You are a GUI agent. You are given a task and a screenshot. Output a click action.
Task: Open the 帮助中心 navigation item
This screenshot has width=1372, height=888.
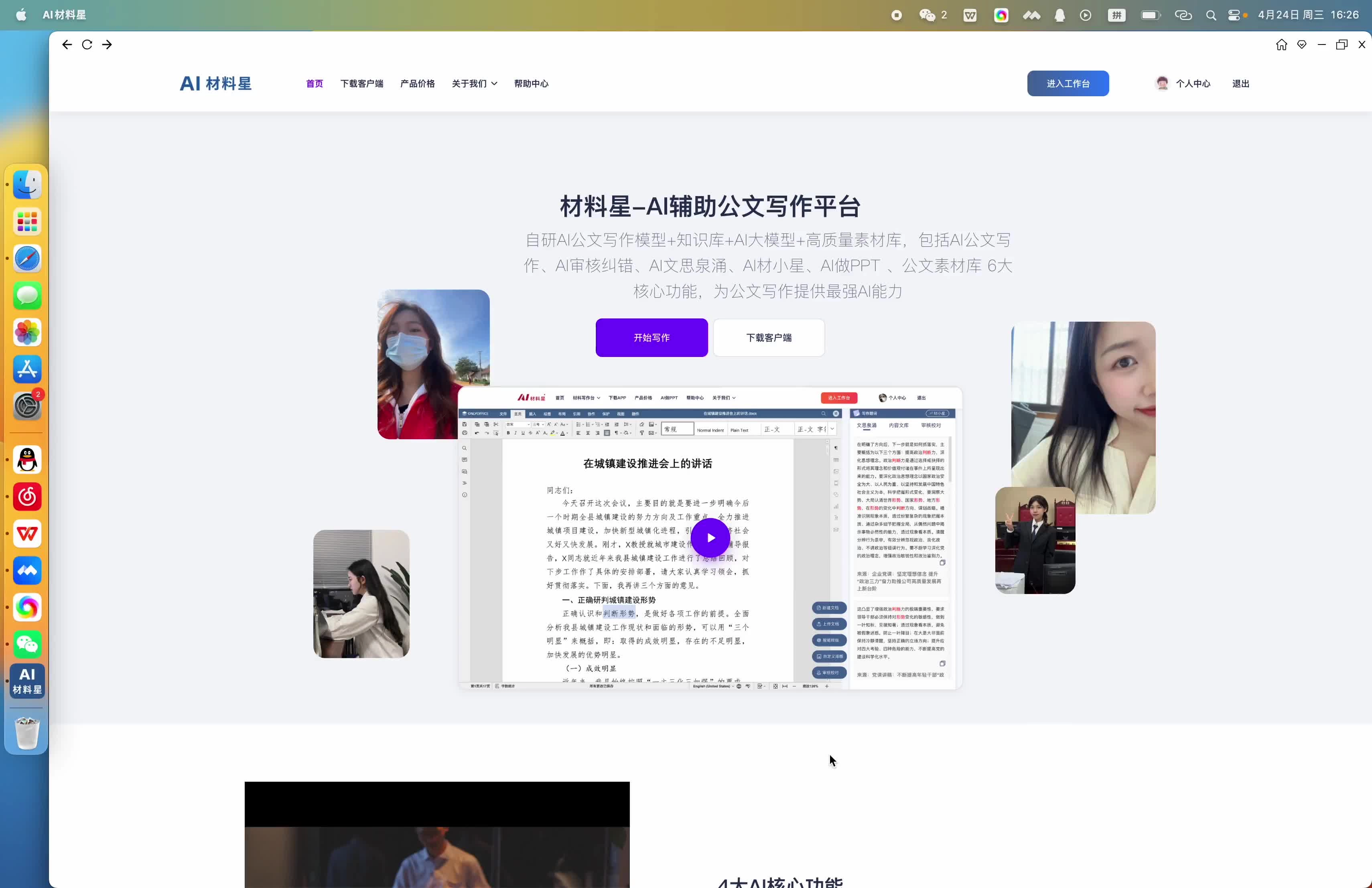pos(531,83)
